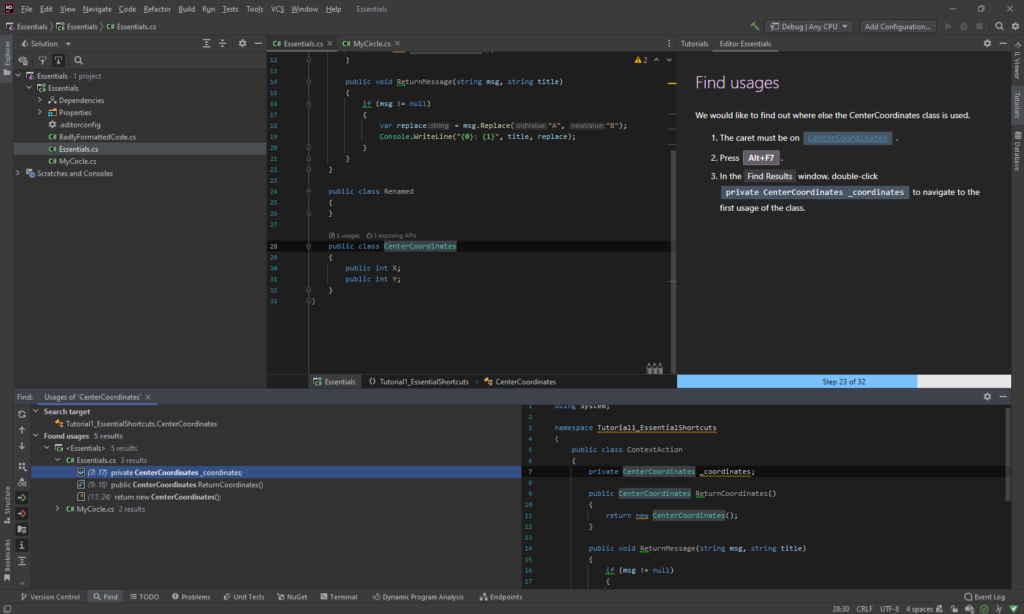
Task: Open Solution explorer settings gear
Action: (242, 44)
